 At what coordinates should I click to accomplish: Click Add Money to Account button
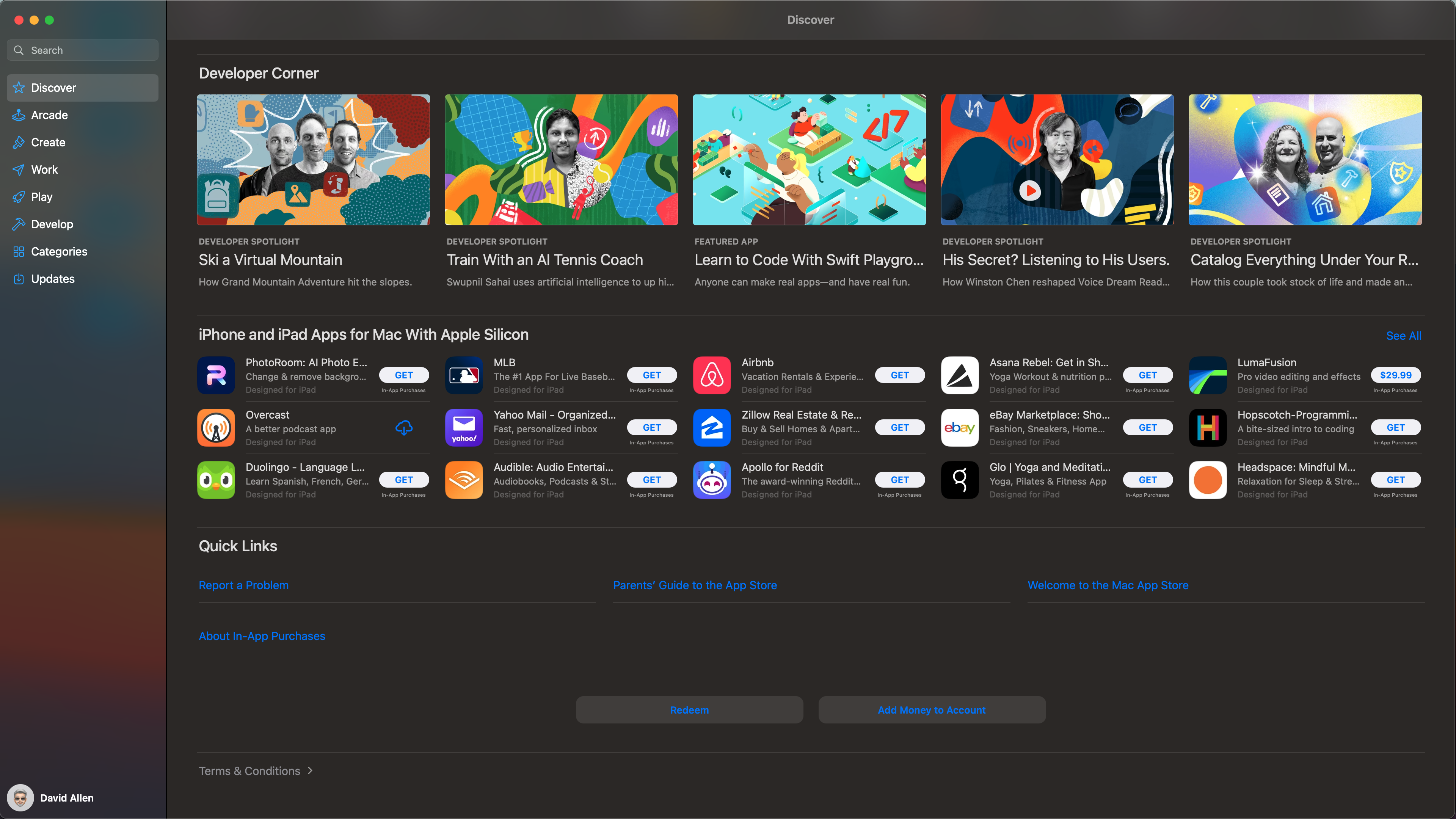coord(932,710)
